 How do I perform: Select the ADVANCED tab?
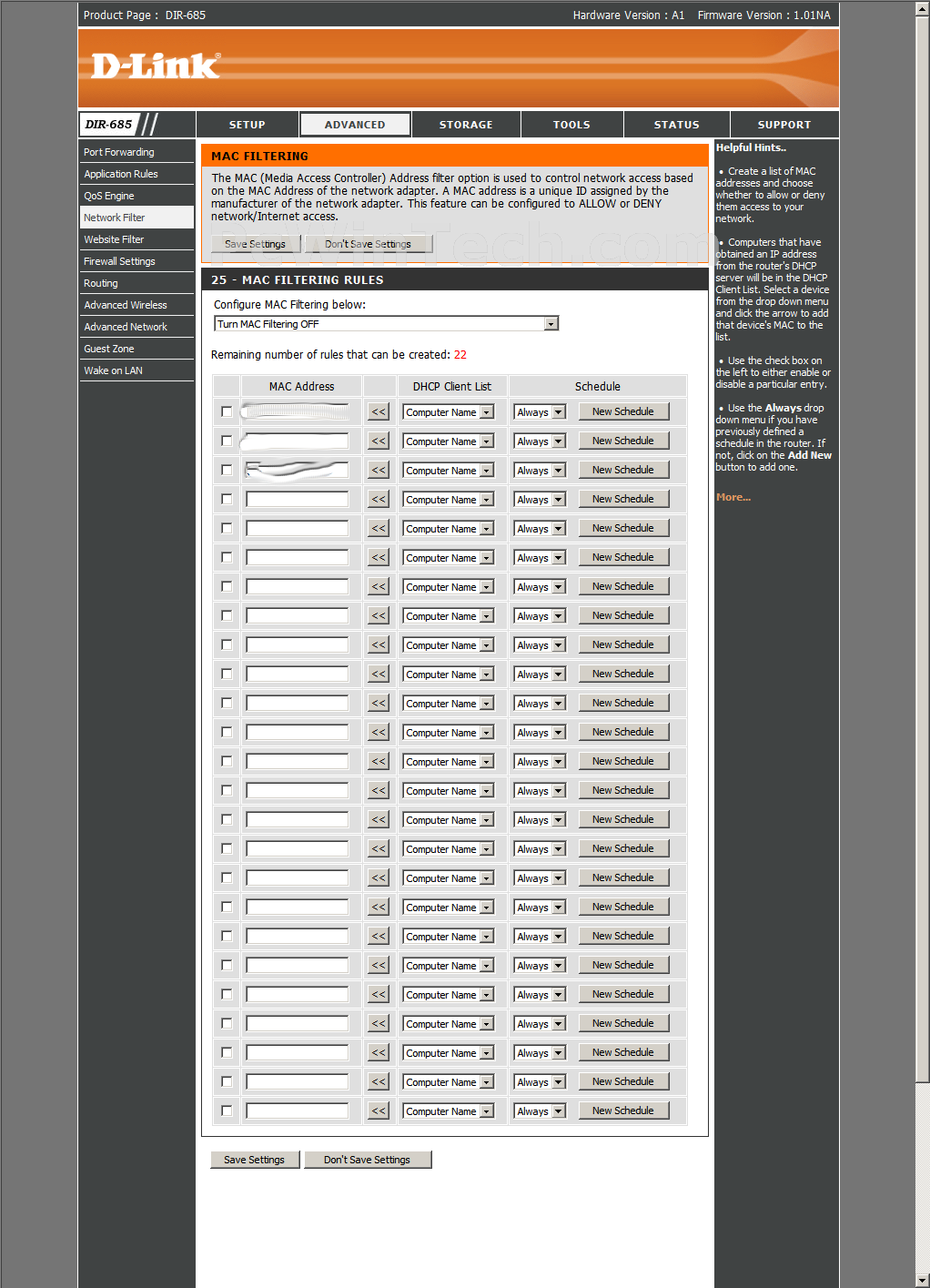(355, 125)
